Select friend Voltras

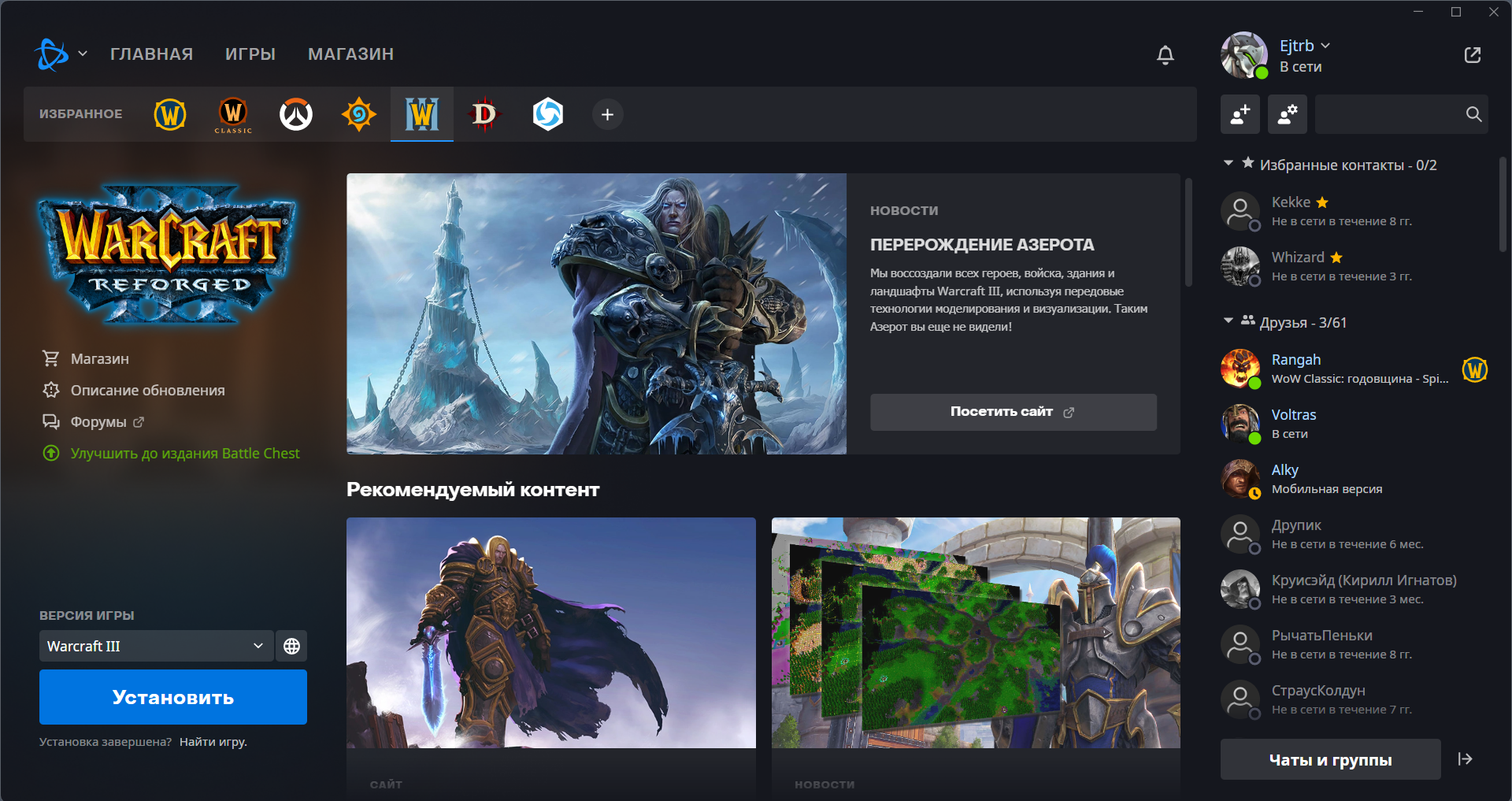[x=1354, y=425]
